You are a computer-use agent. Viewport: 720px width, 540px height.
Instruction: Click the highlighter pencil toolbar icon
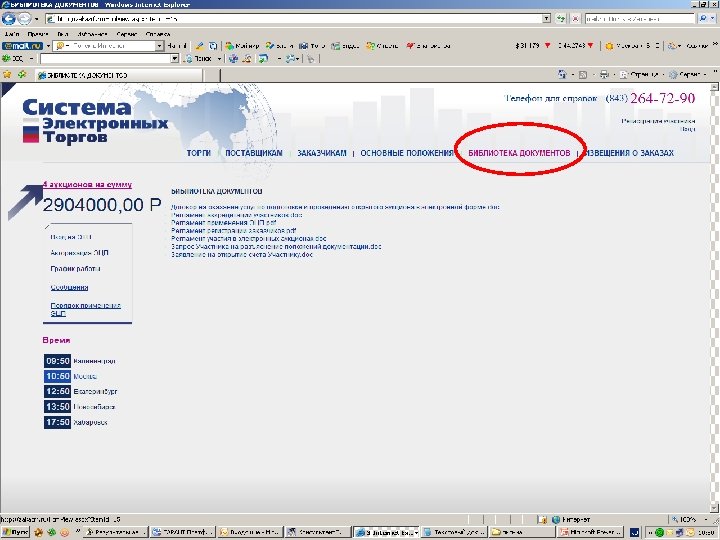[199, 46]
